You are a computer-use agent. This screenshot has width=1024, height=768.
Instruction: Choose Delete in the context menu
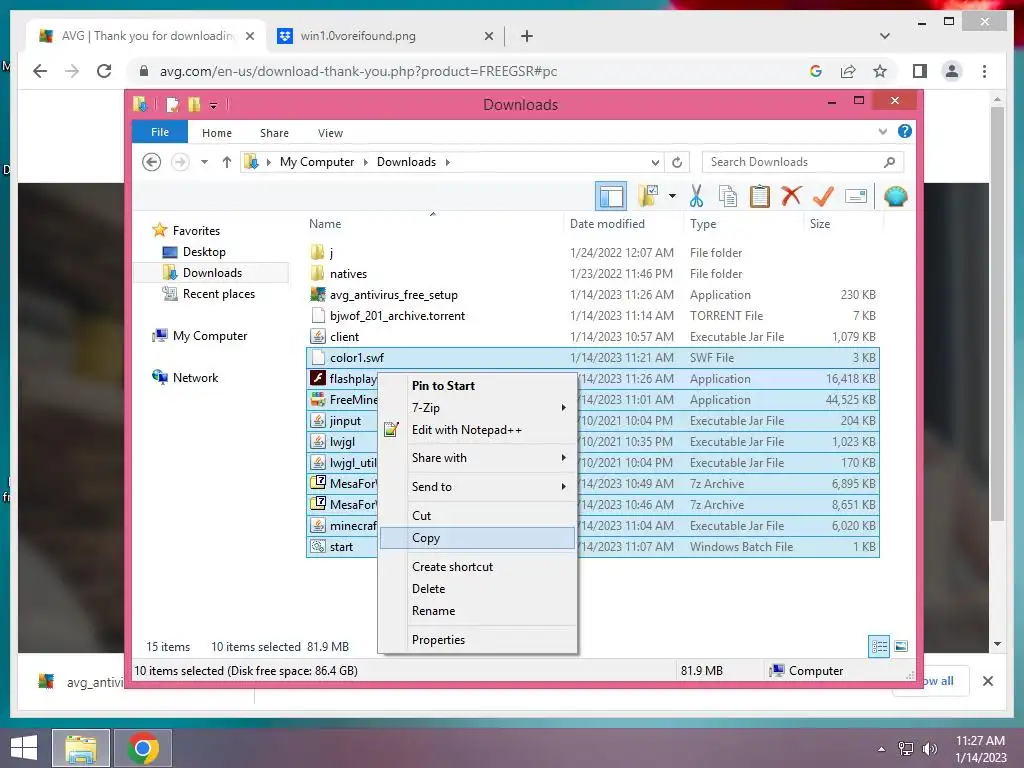tap(477, 588)
